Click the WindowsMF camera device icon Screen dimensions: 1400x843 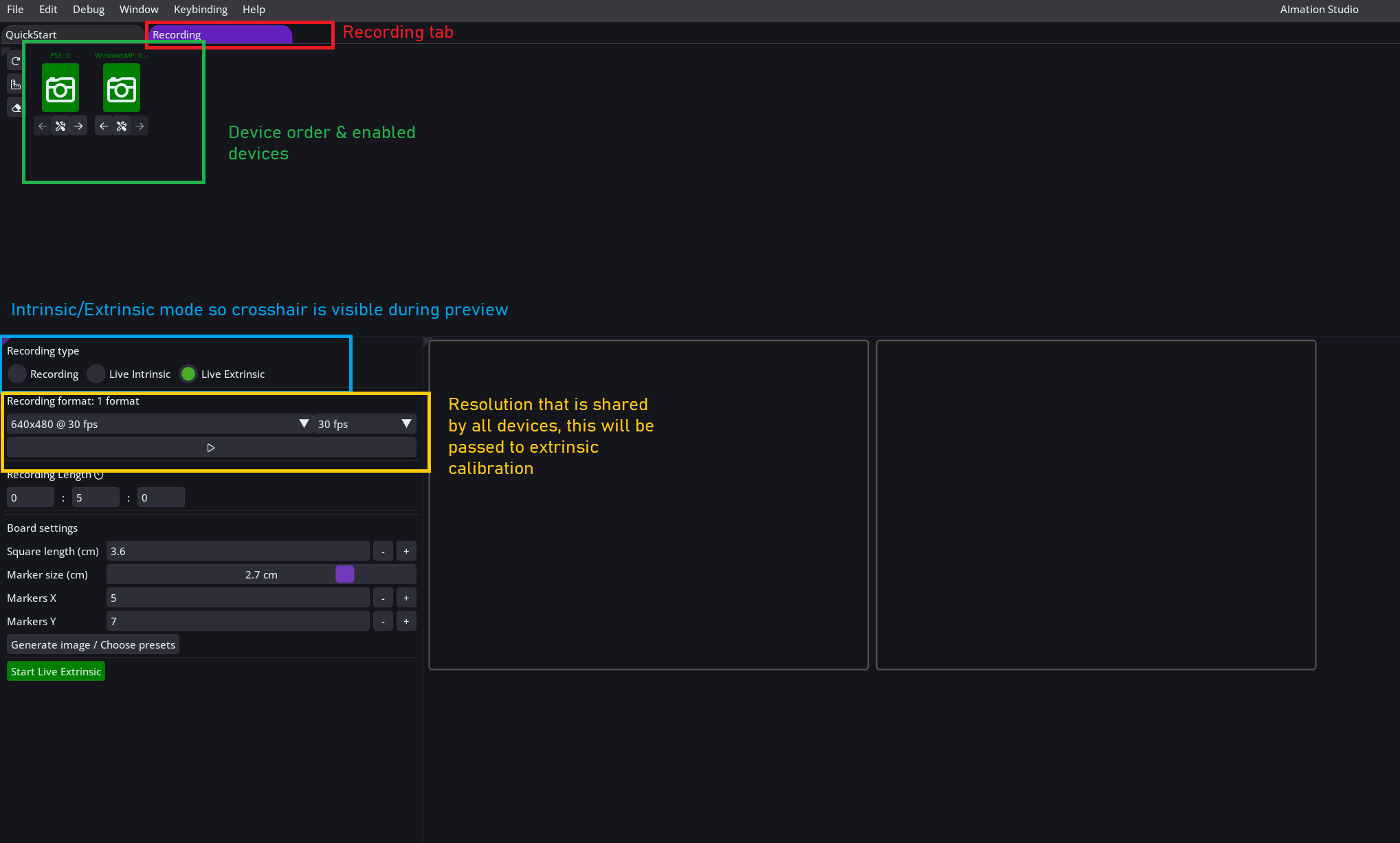click(x=122, y=88)
